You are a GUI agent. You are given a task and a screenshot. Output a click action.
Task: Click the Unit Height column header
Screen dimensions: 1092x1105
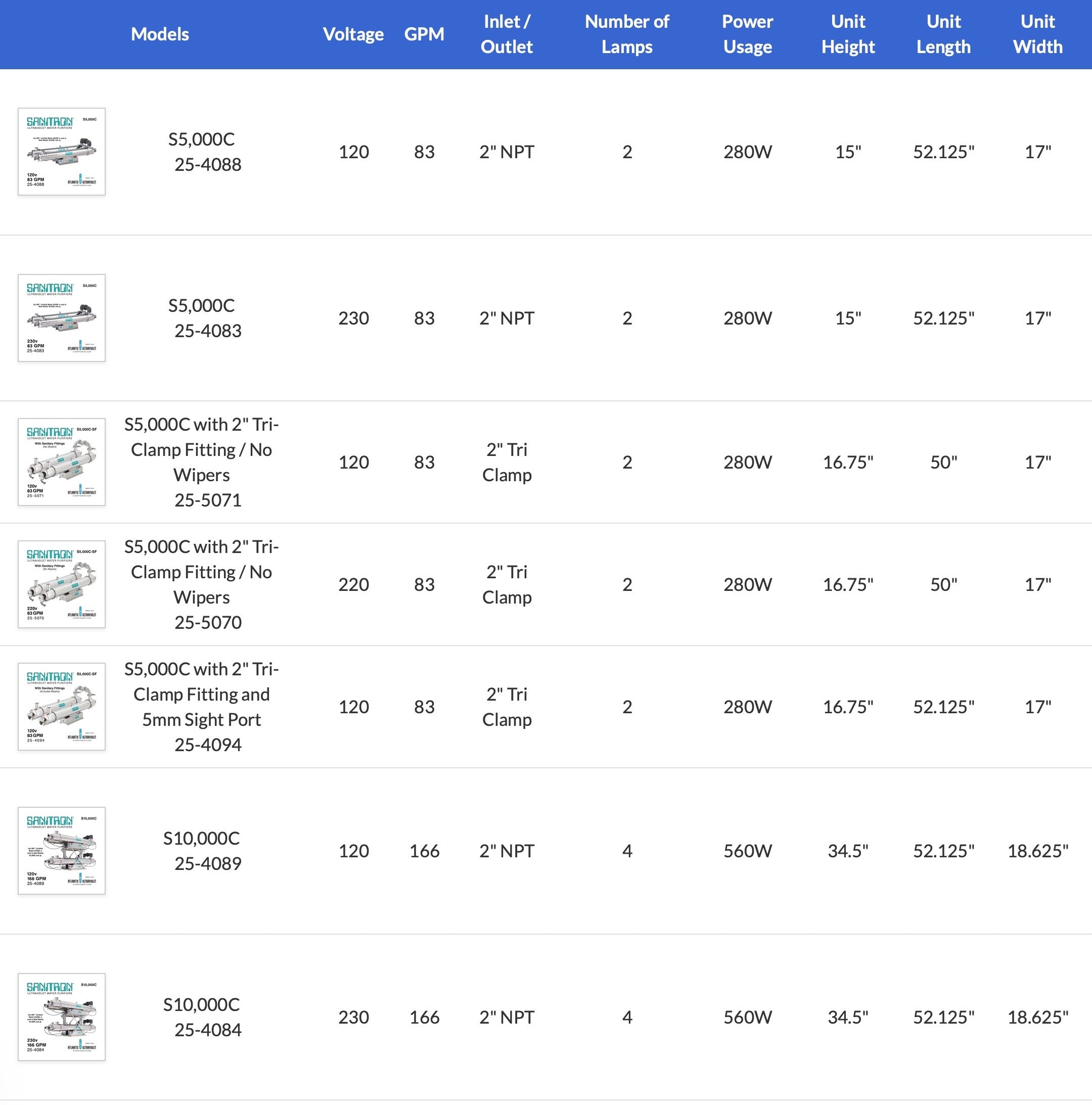tap(848, 34)
